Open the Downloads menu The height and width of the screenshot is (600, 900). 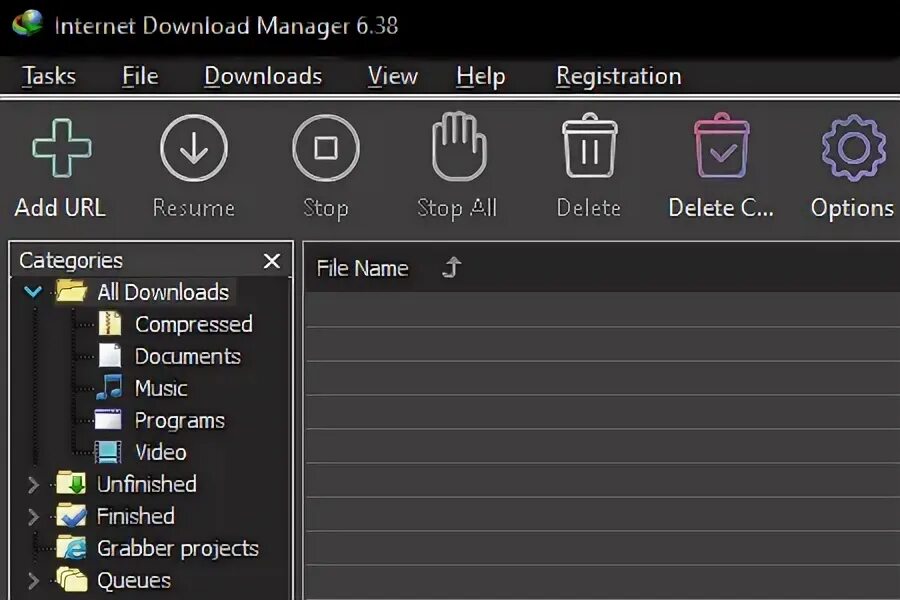coord(263,76)
